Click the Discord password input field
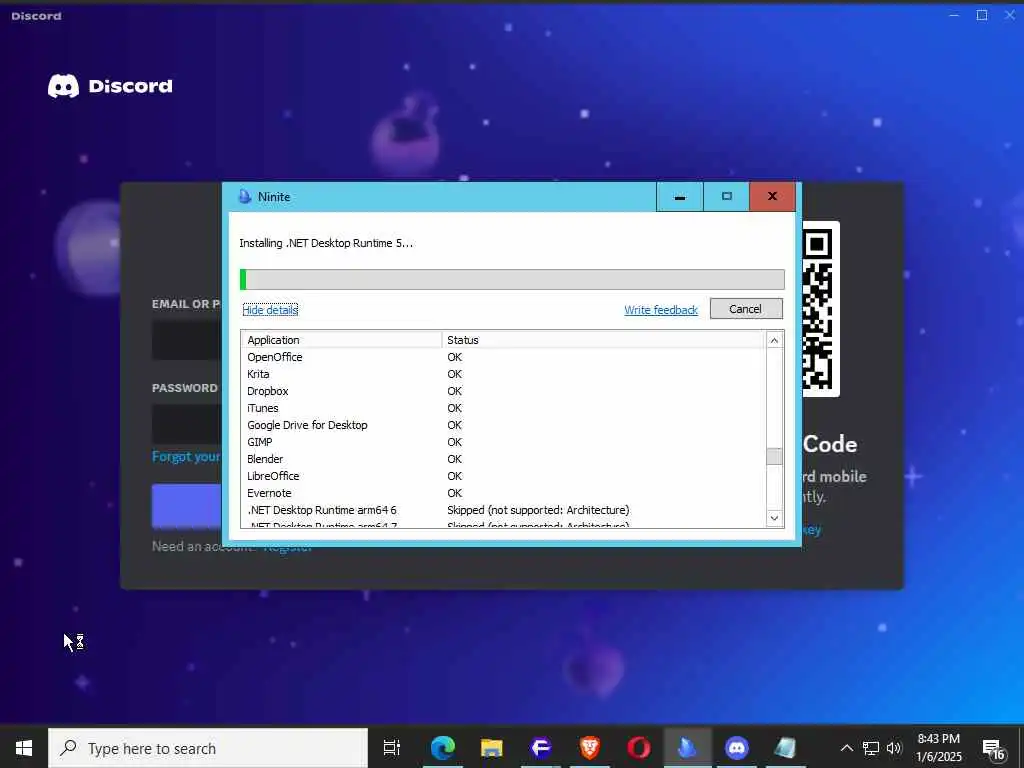 pyautogui.click(x=187, y=424)
